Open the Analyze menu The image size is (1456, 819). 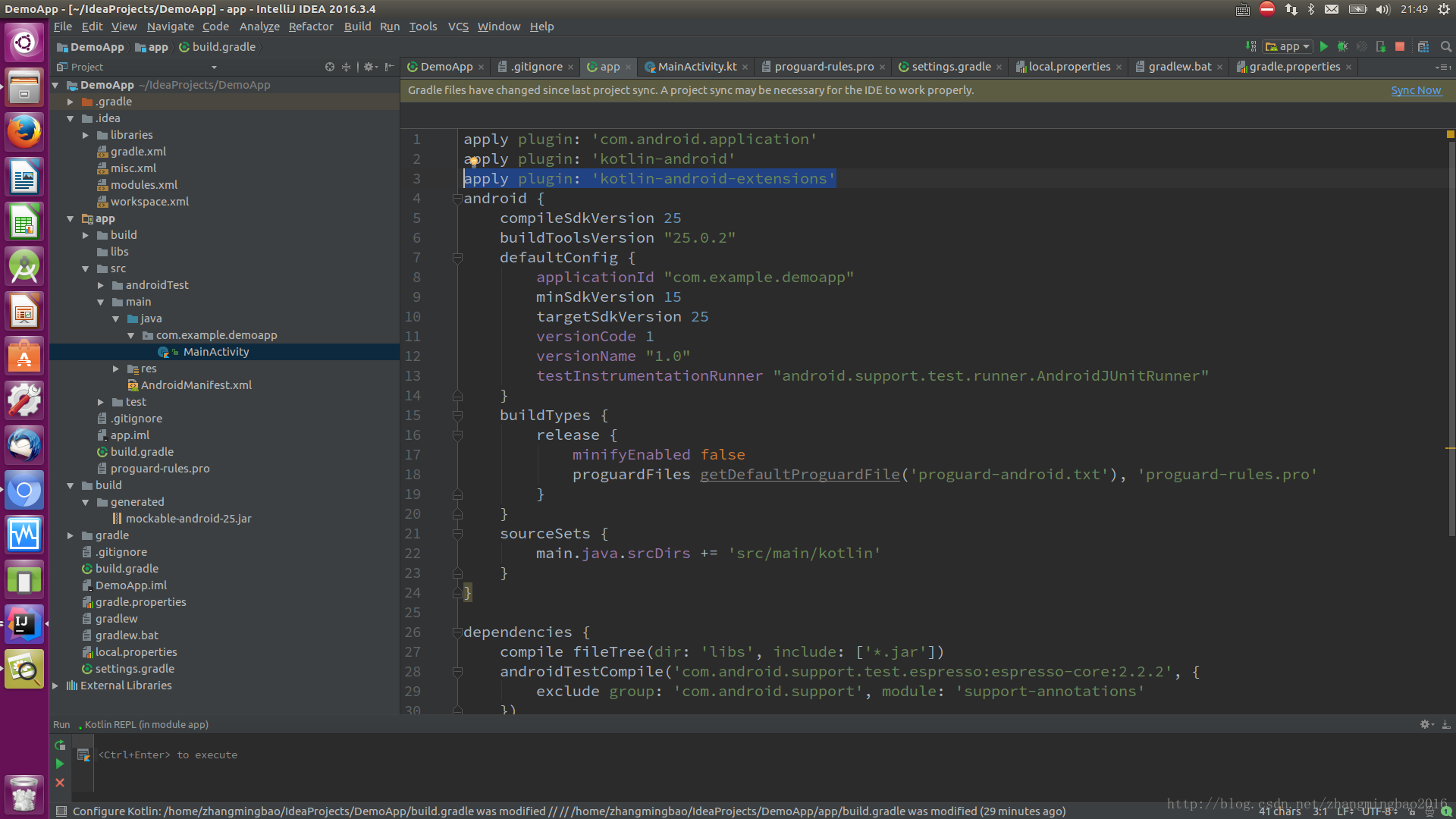tap(259, 27)
